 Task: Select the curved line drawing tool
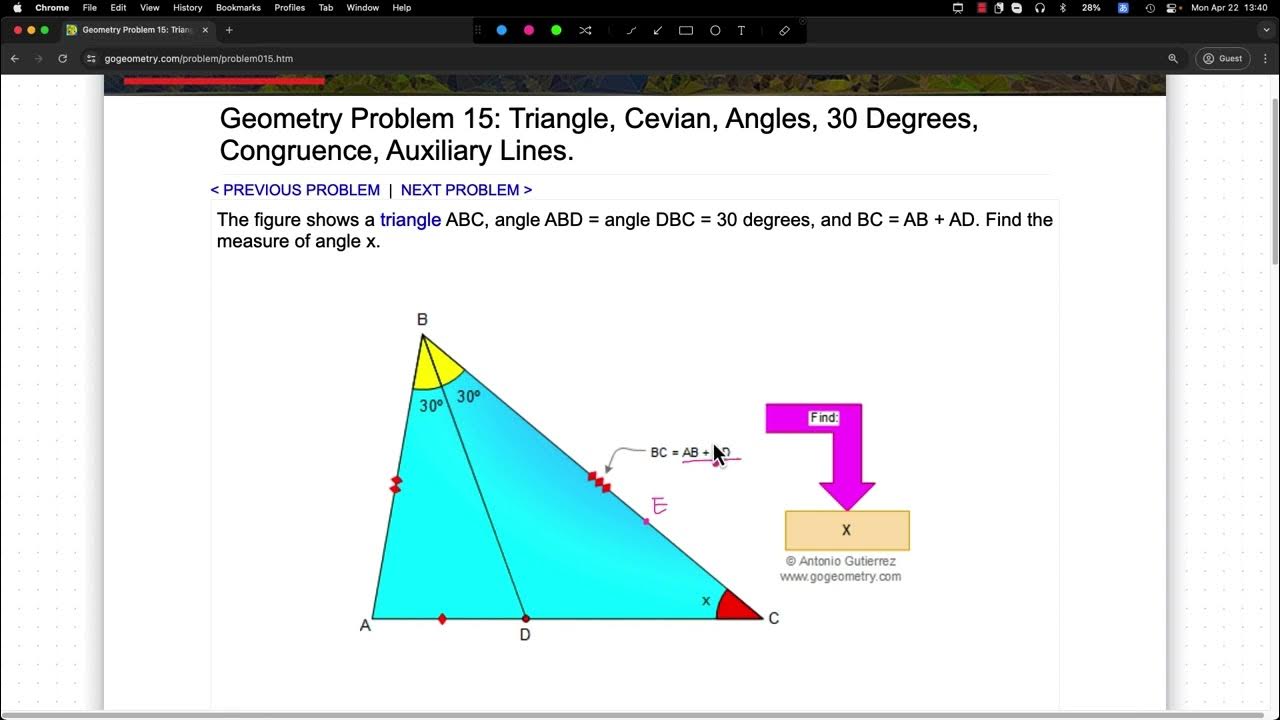[631, 30]
